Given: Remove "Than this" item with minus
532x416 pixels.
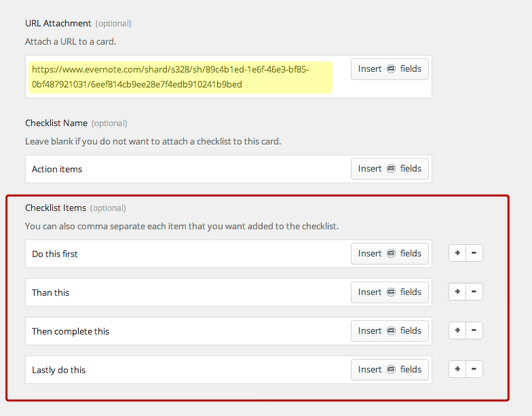Looking at the screenshot, I should (x=474, y=292).
